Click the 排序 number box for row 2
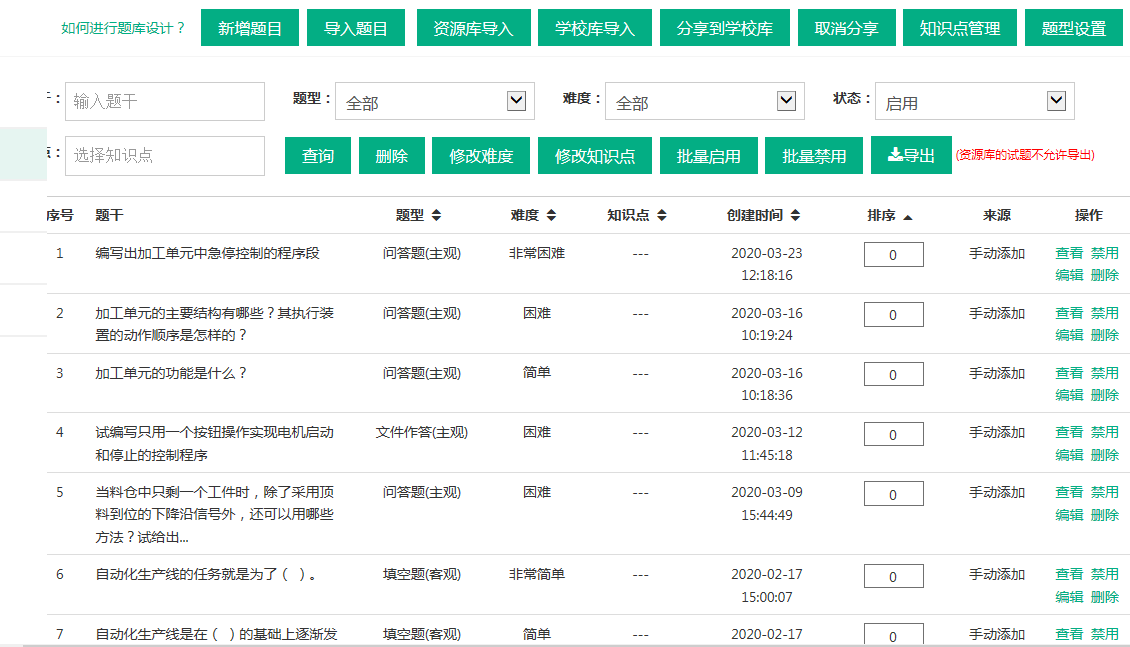The image size is (1130, 647). tap(893, 315)
